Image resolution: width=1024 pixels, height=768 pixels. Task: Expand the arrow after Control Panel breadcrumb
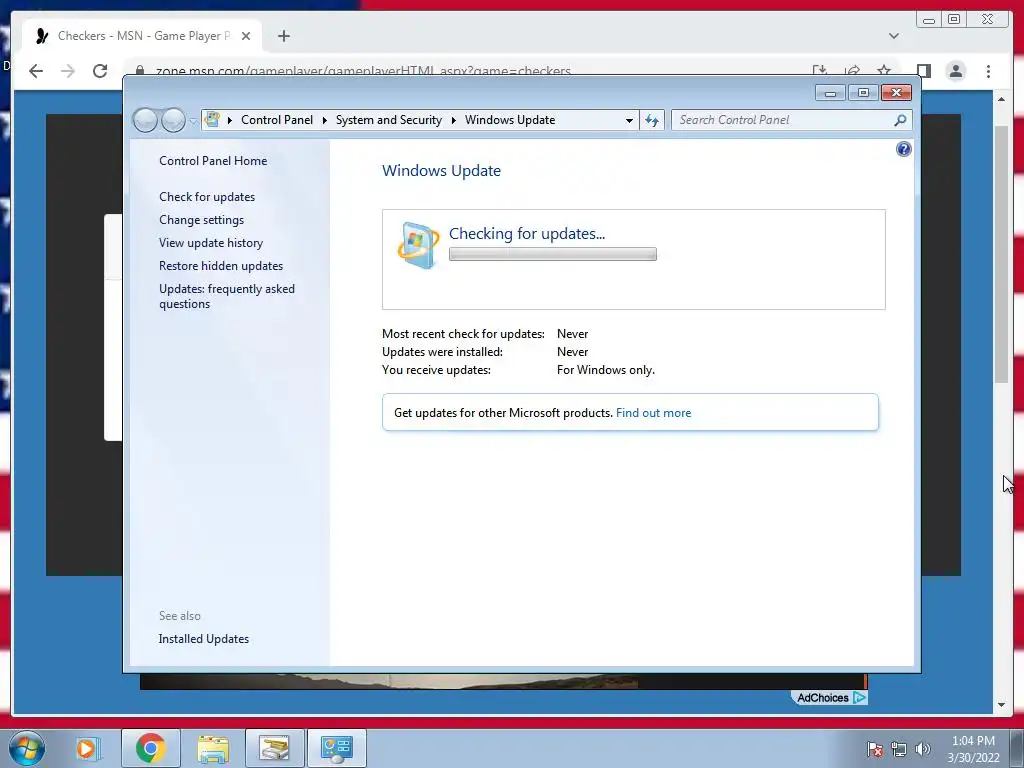[325, 120]
